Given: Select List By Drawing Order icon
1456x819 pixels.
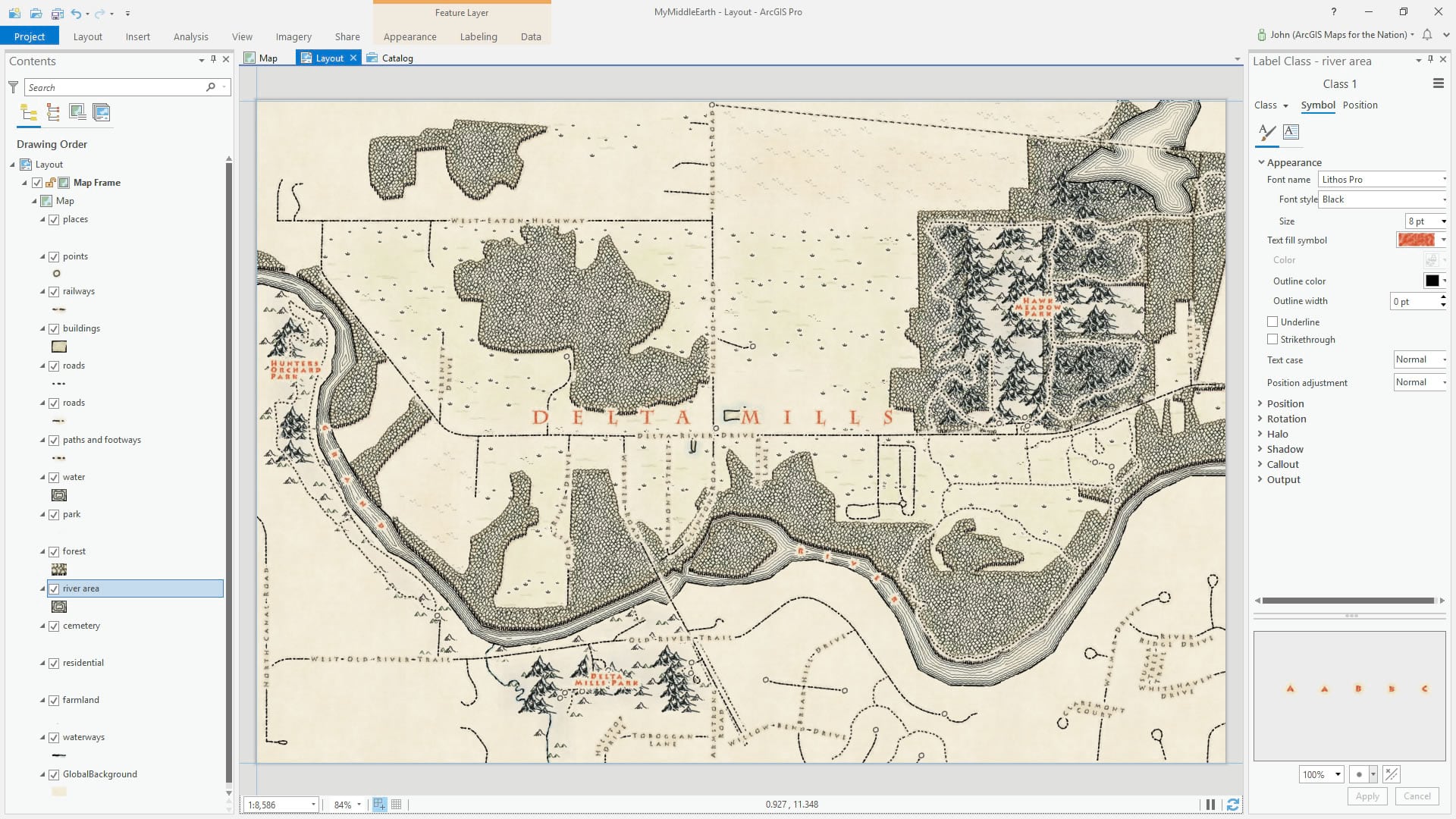Looking at the screenshot, I should pos(29,113).
